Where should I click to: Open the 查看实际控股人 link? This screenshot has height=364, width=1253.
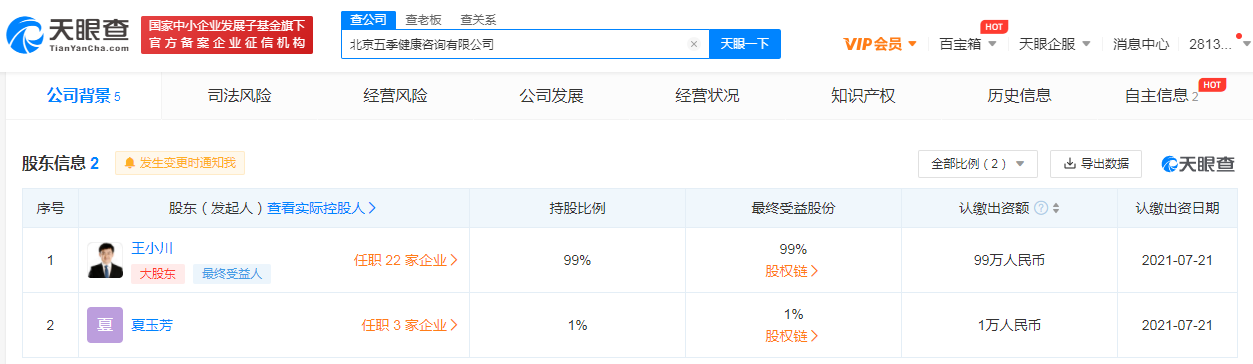(322, 208)
